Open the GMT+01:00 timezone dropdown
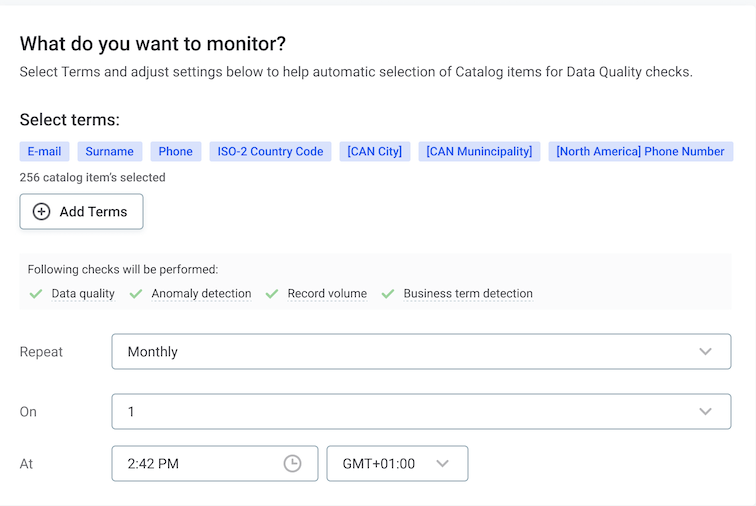Image resolution: width=756 pixels, height=506 pixels. coord(397,464)
